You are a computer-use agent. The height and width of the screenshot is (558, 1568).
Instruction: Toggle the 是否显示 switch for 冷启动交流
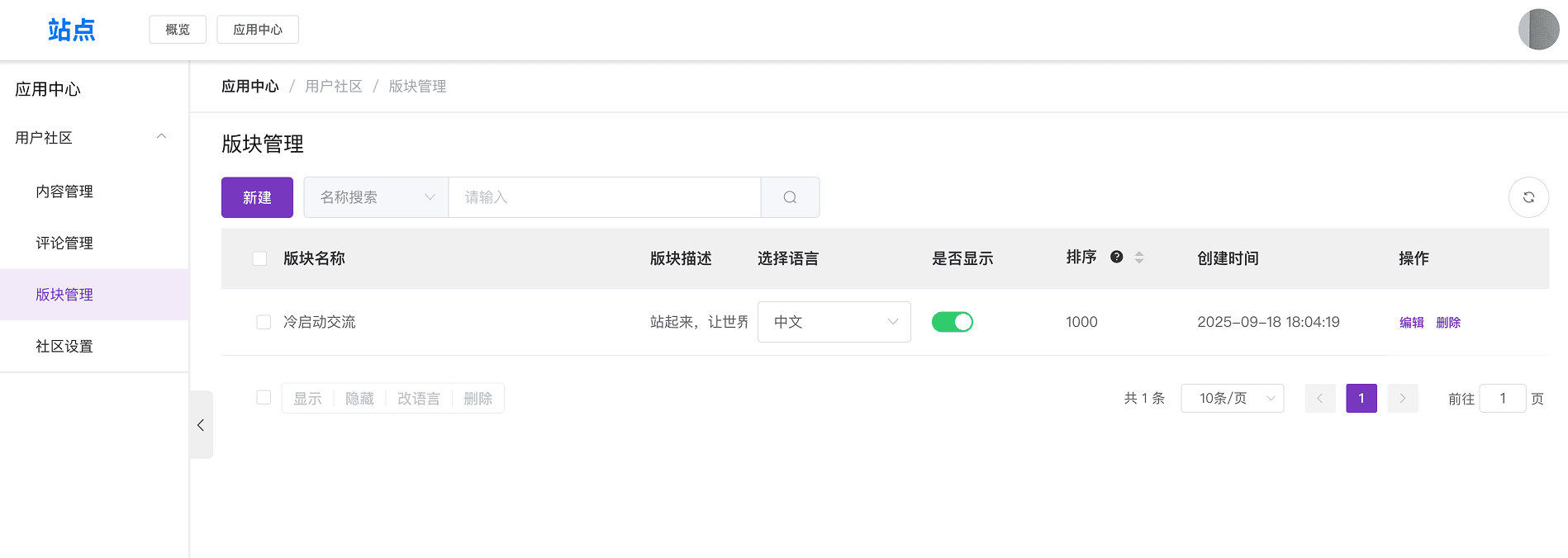point(953,322)
